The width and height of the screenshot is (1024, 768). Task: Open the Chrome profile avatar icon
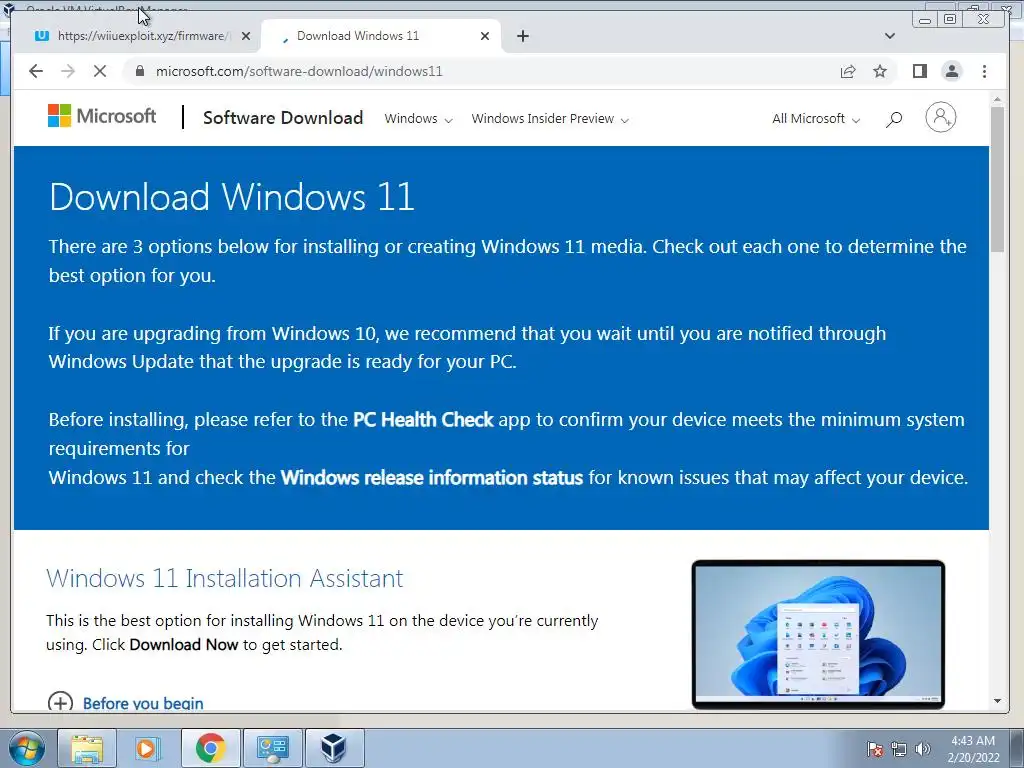click(x=952, y=71)
